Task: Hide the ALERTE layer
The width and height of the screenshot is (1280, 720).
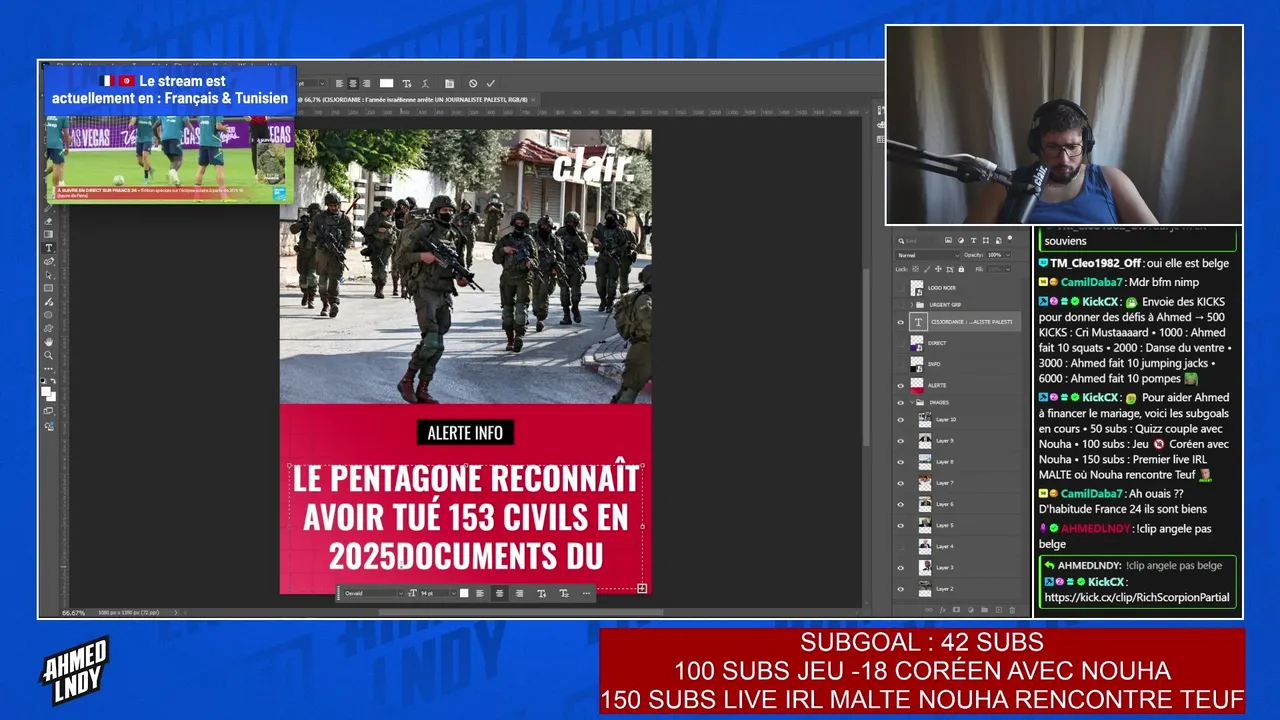Action: [900, 385]
